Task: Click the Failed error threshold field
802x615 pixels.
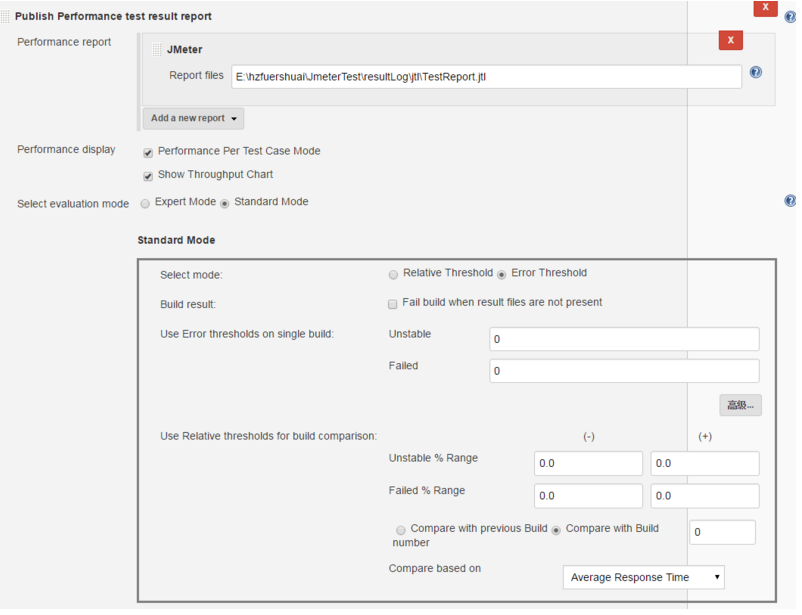Action: pos(624,371)
